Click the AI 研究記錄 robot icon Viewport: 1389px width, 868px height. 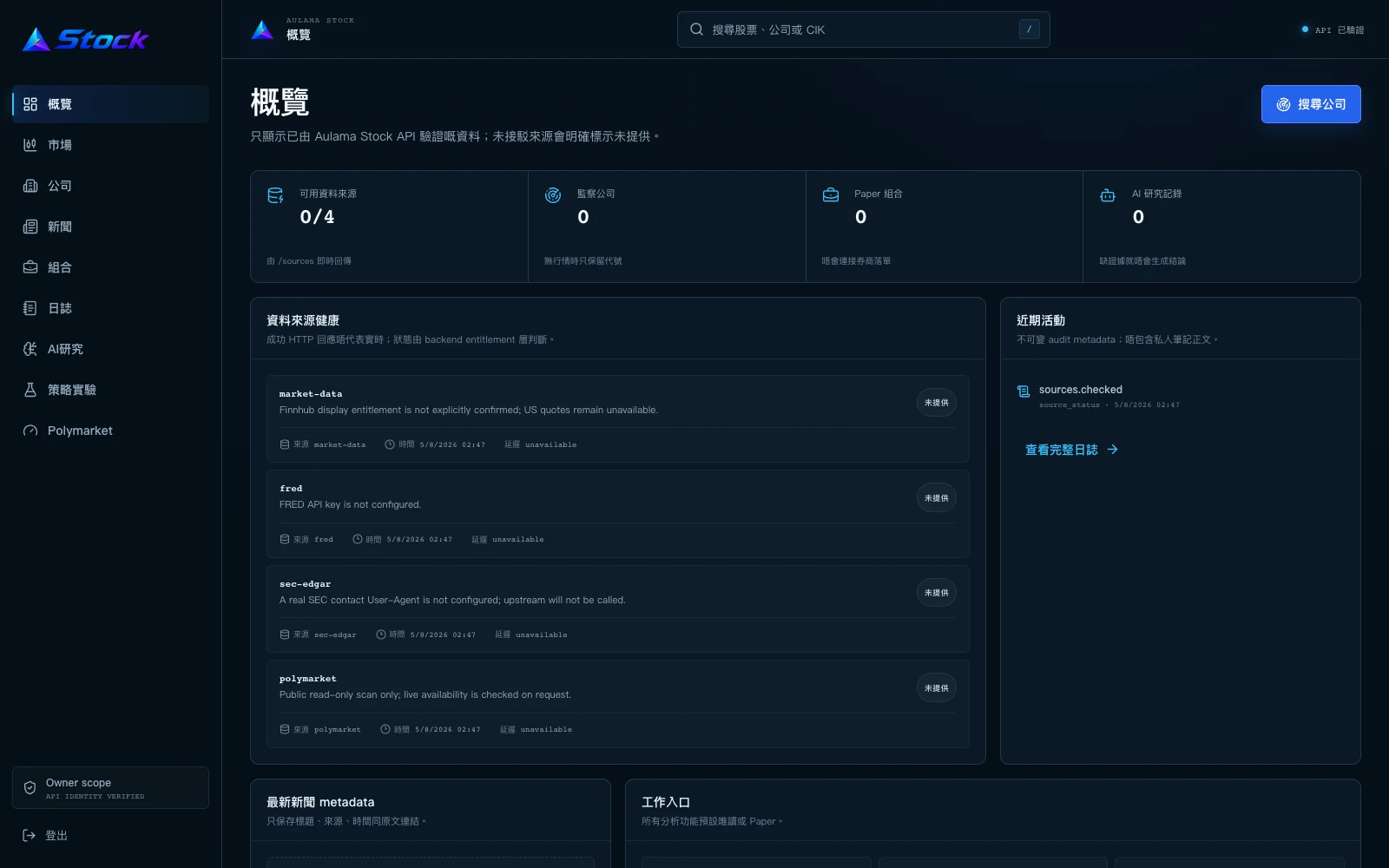coord(1108,195)
